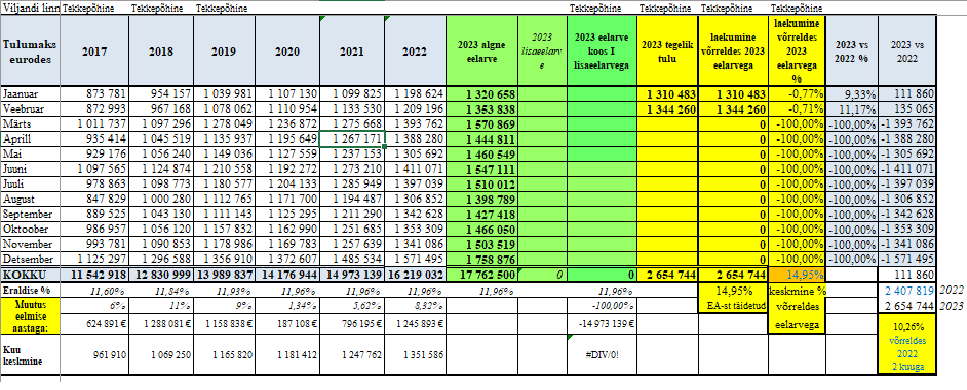The image size is (967, 390).
Task: Select the 2 407 819 blue value cell
Action: click(x=907, y=289)
